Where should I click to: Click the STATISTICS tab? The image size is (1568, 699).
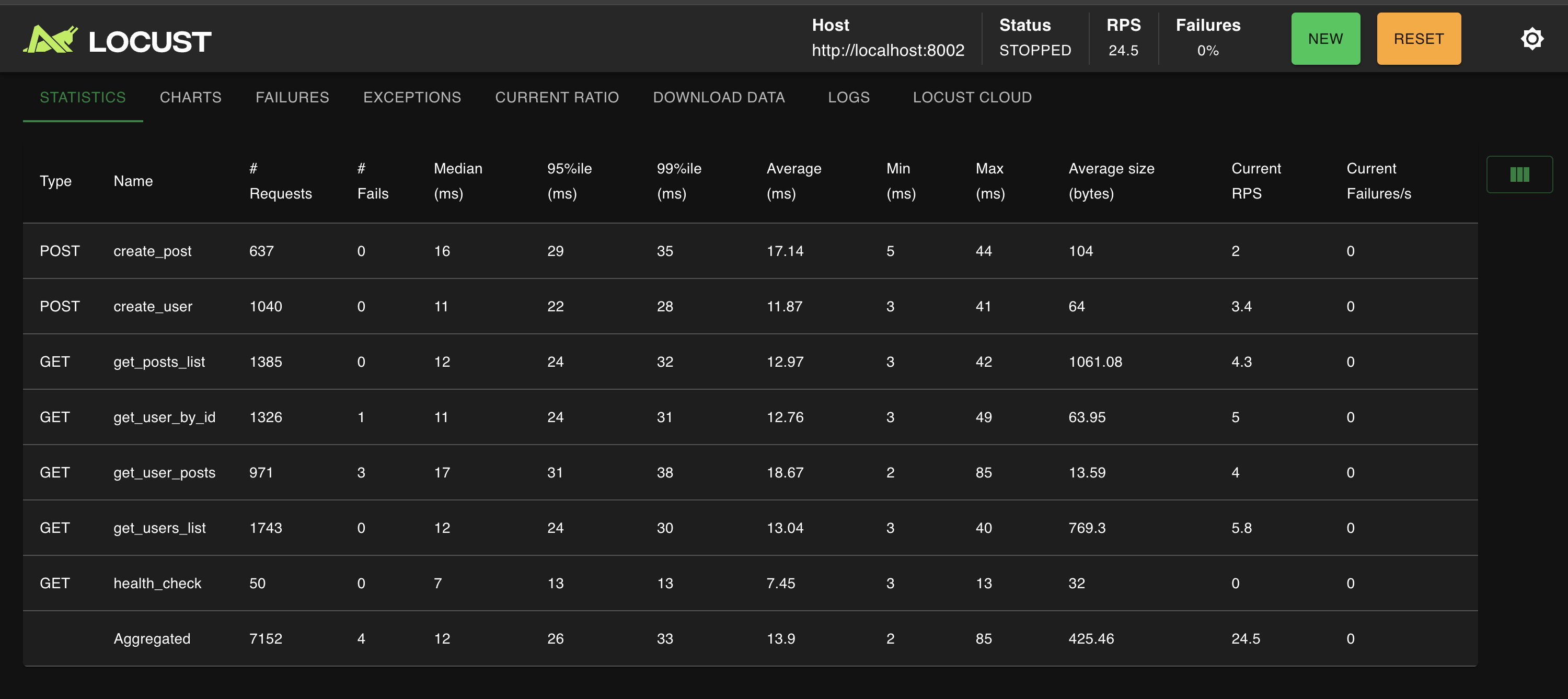[83, 97]
